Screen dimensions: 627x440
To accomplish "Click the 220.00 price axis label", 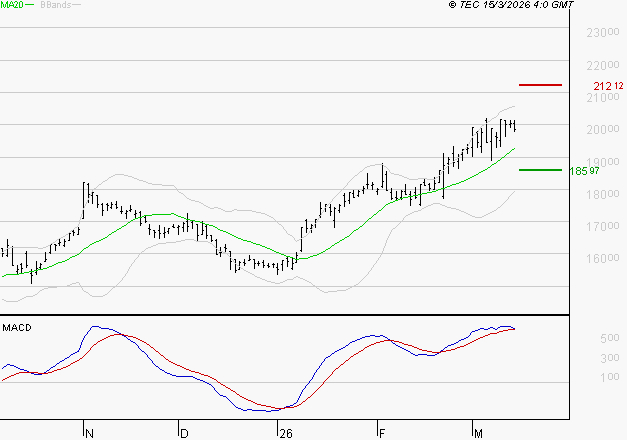I will click(x=603, y=65).
